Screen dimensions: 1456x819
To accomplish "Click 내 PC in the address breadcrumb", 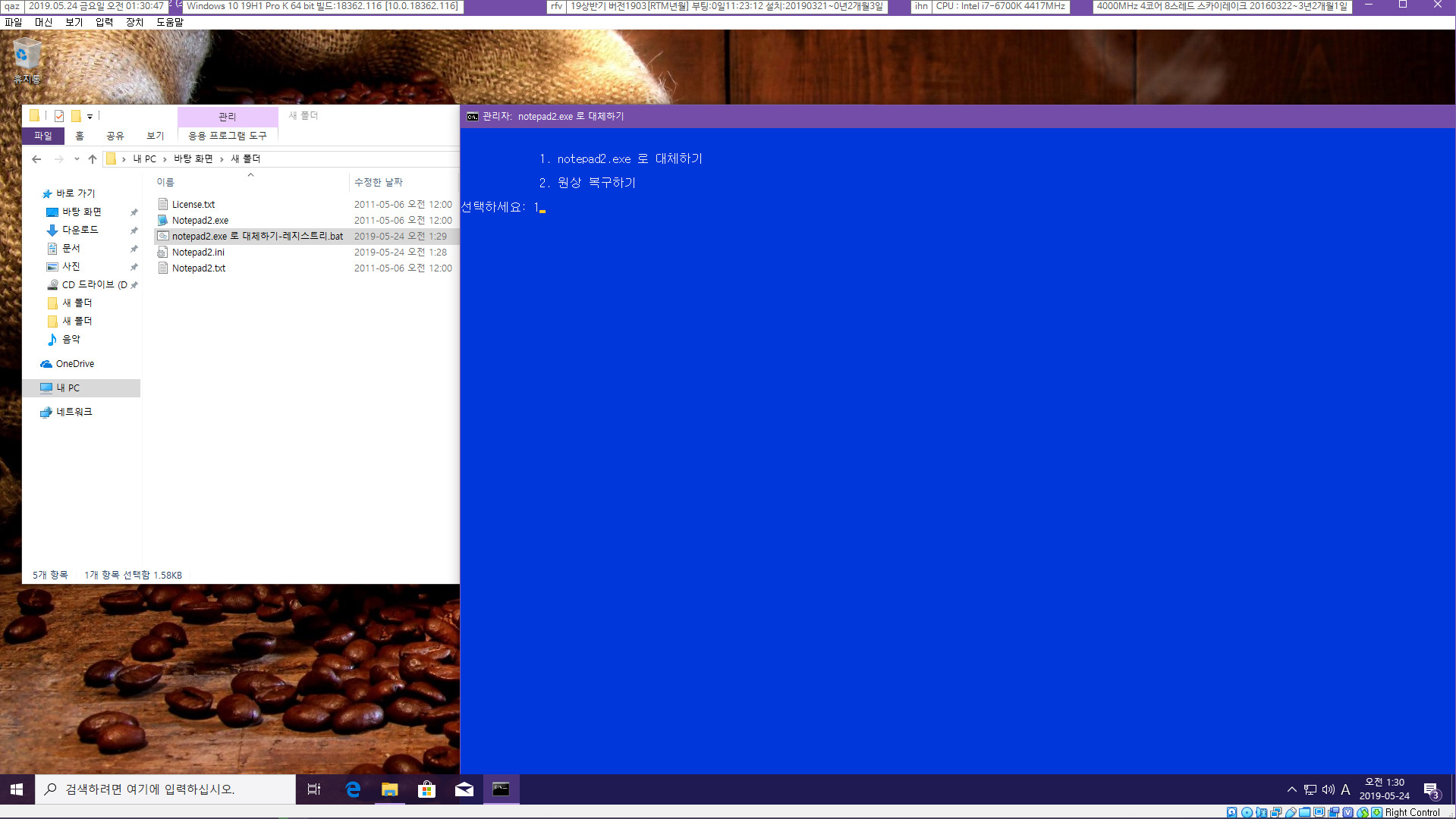I will [x=145, y=159].
